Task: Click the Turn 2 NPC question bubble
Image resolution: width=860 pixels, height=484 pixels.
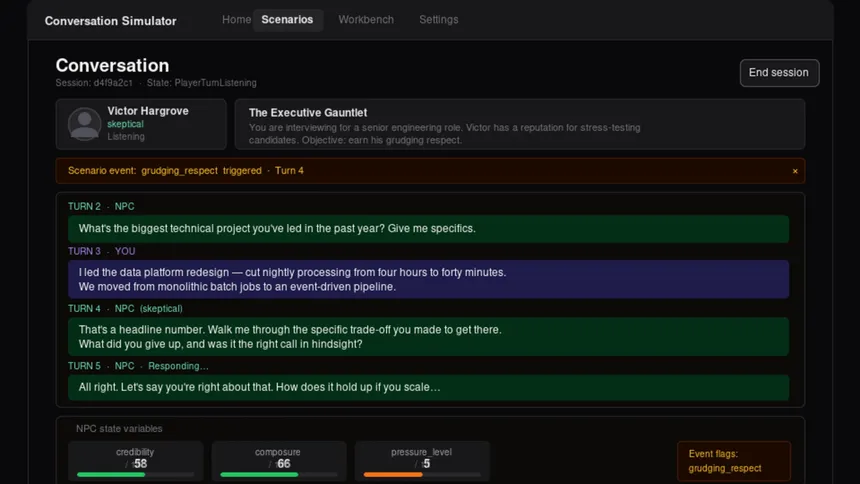Action: [x=428, y=229]
